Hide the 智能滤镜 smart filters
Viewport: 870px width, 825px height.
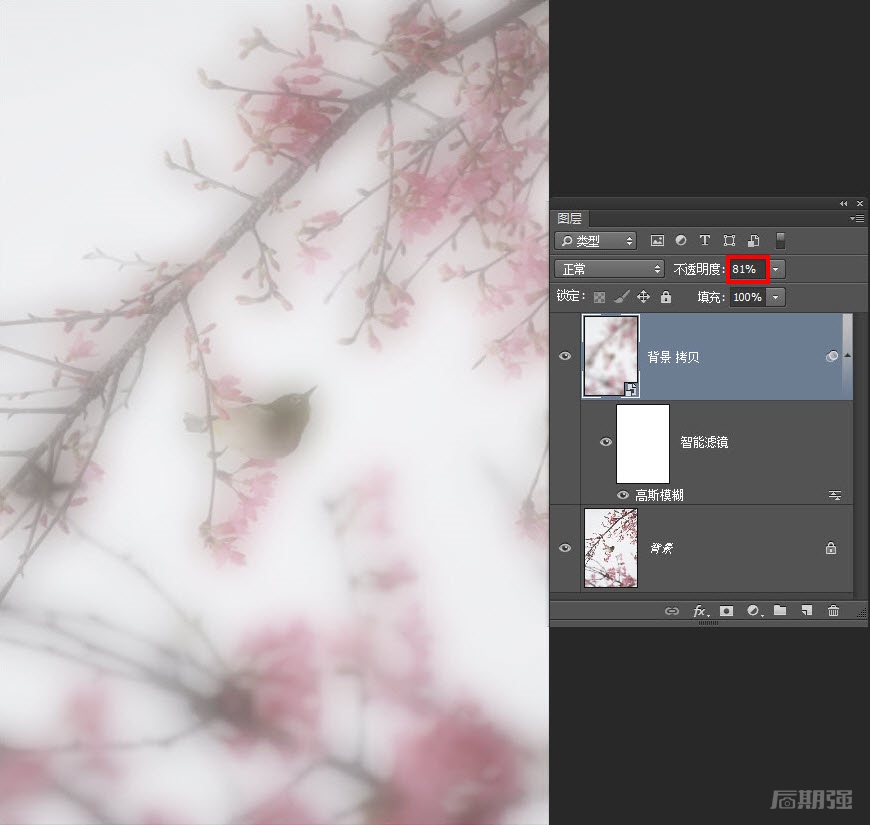[x=606, y=442]
